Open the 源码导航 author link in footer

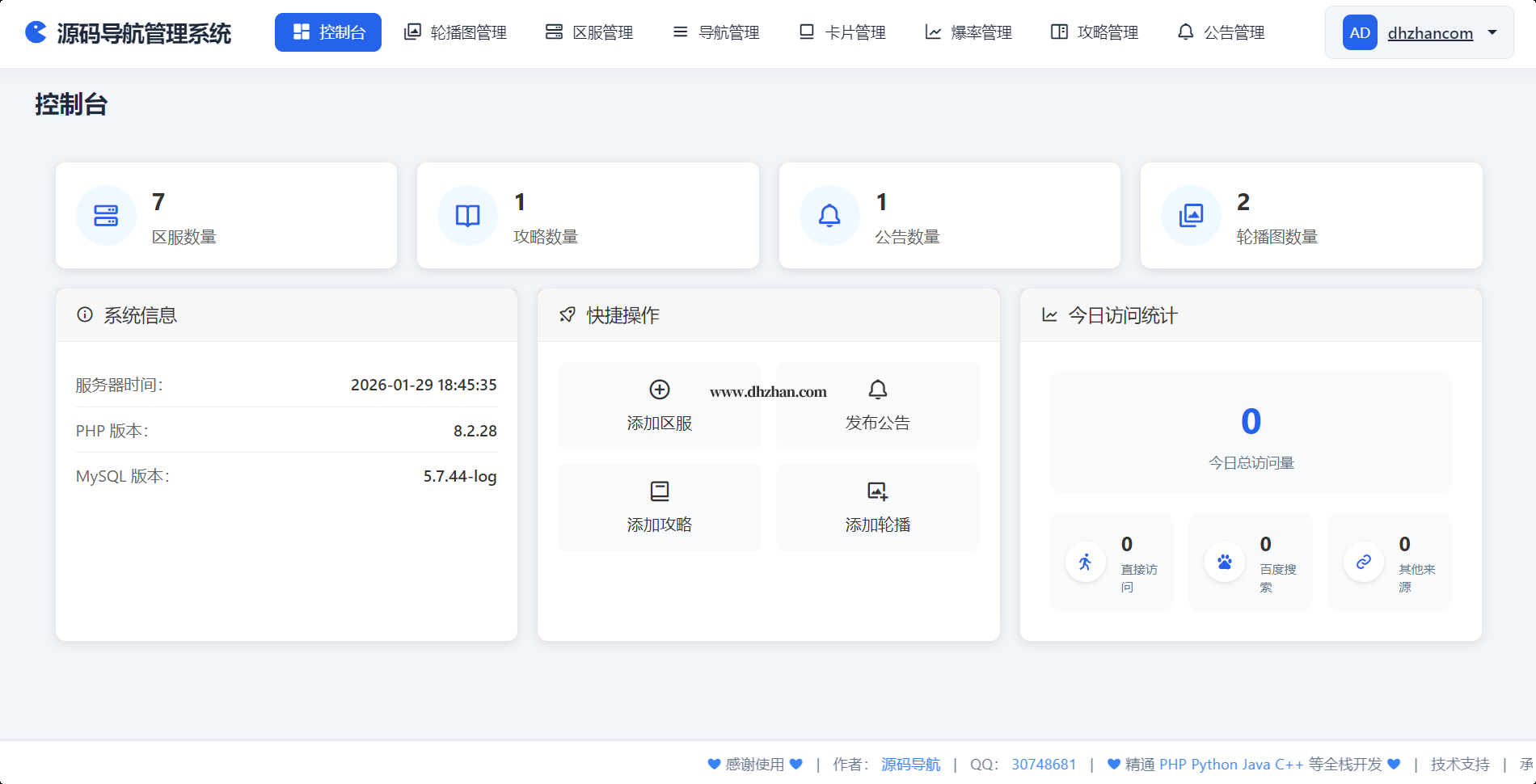point(910,765)
